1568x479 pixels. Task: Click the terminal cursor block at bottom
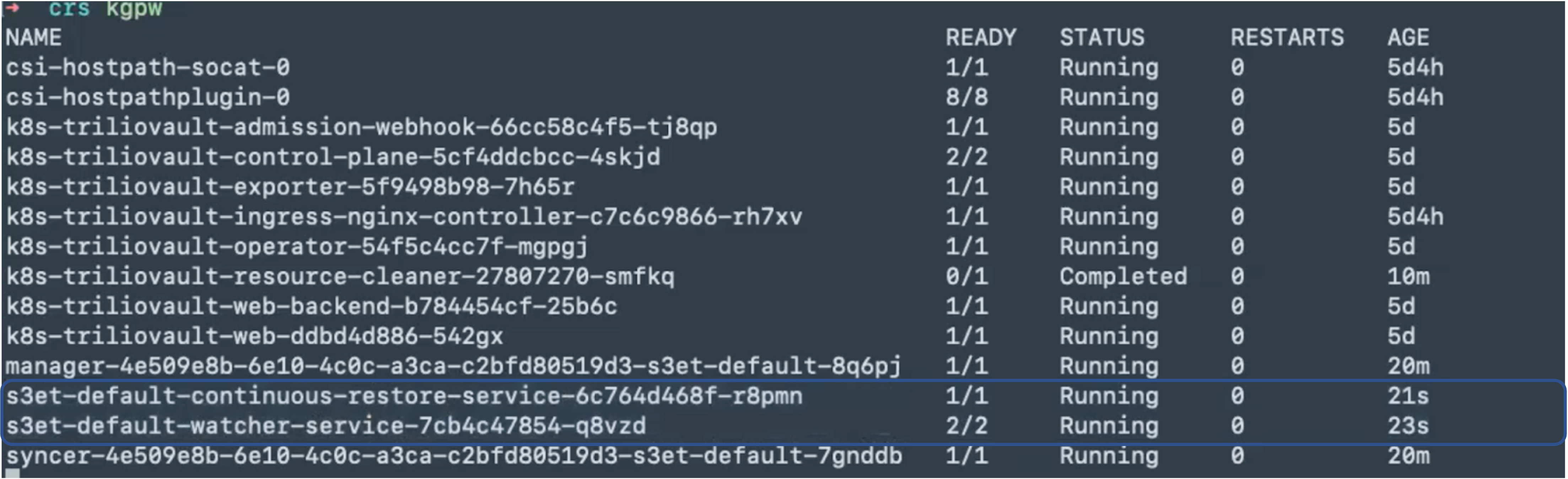[12, 474]
